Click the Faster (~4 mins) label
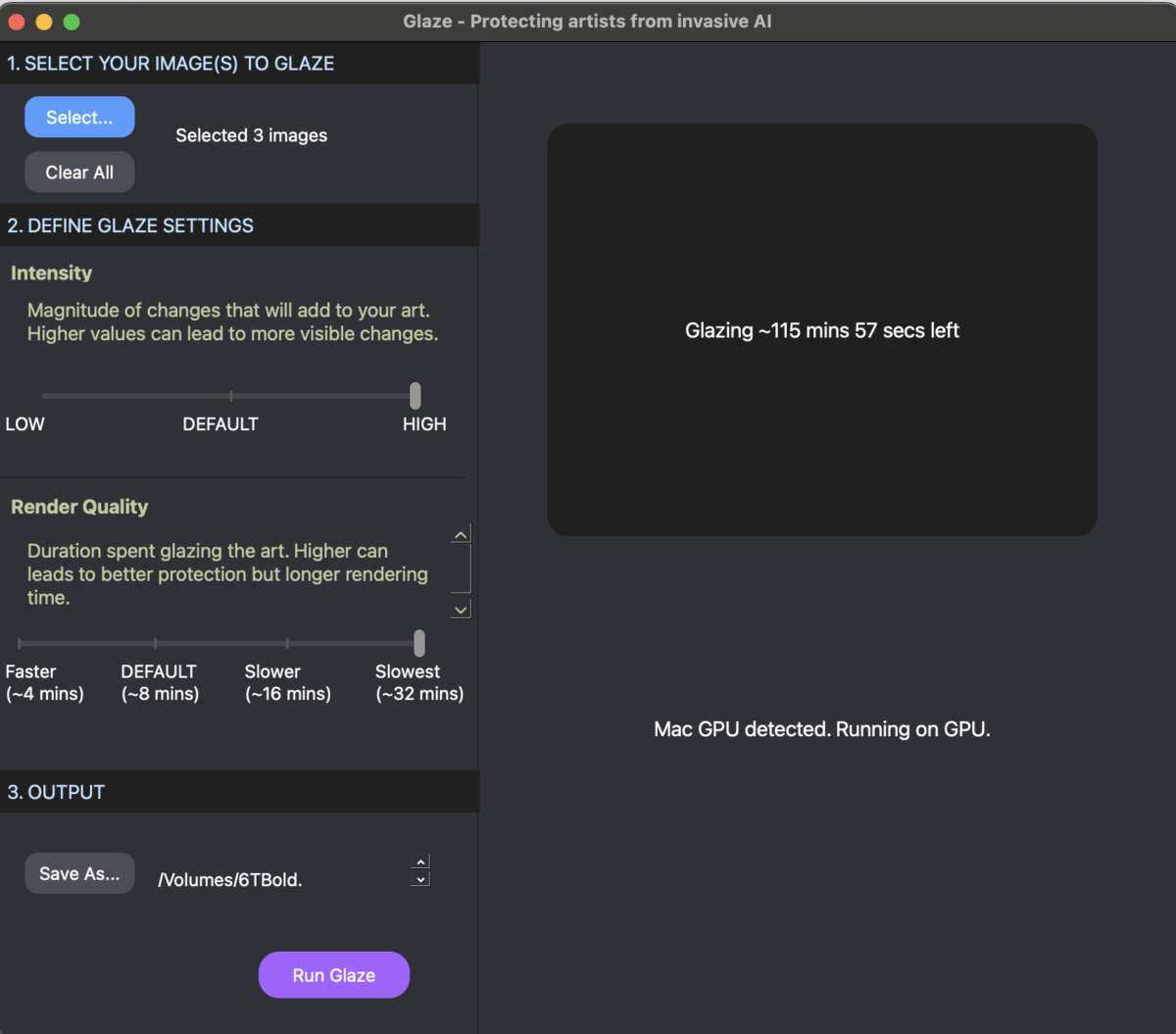The width and height of the screenshot is (1176, 1034). click(x=45, y=683)
